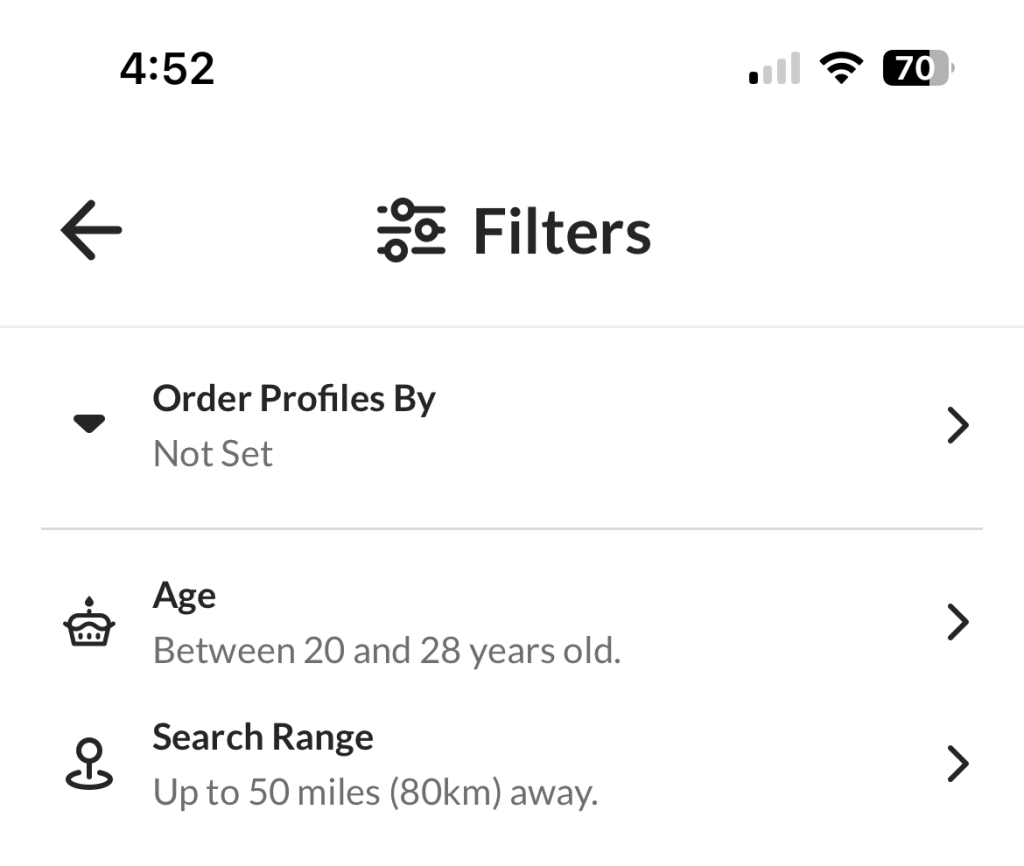This screenshot has height=866, width=1024.
Task: Click the location pin Search Range icon
Action: (89, 763)
